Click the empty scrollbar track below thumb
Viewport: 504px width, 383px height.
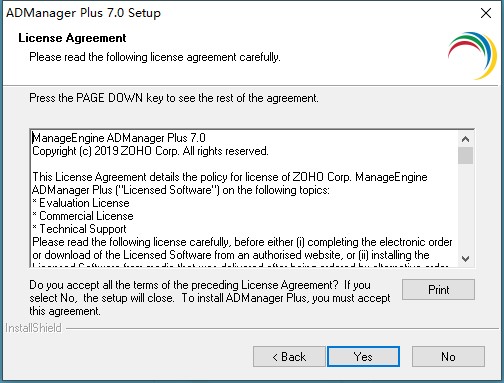(466, 207)
